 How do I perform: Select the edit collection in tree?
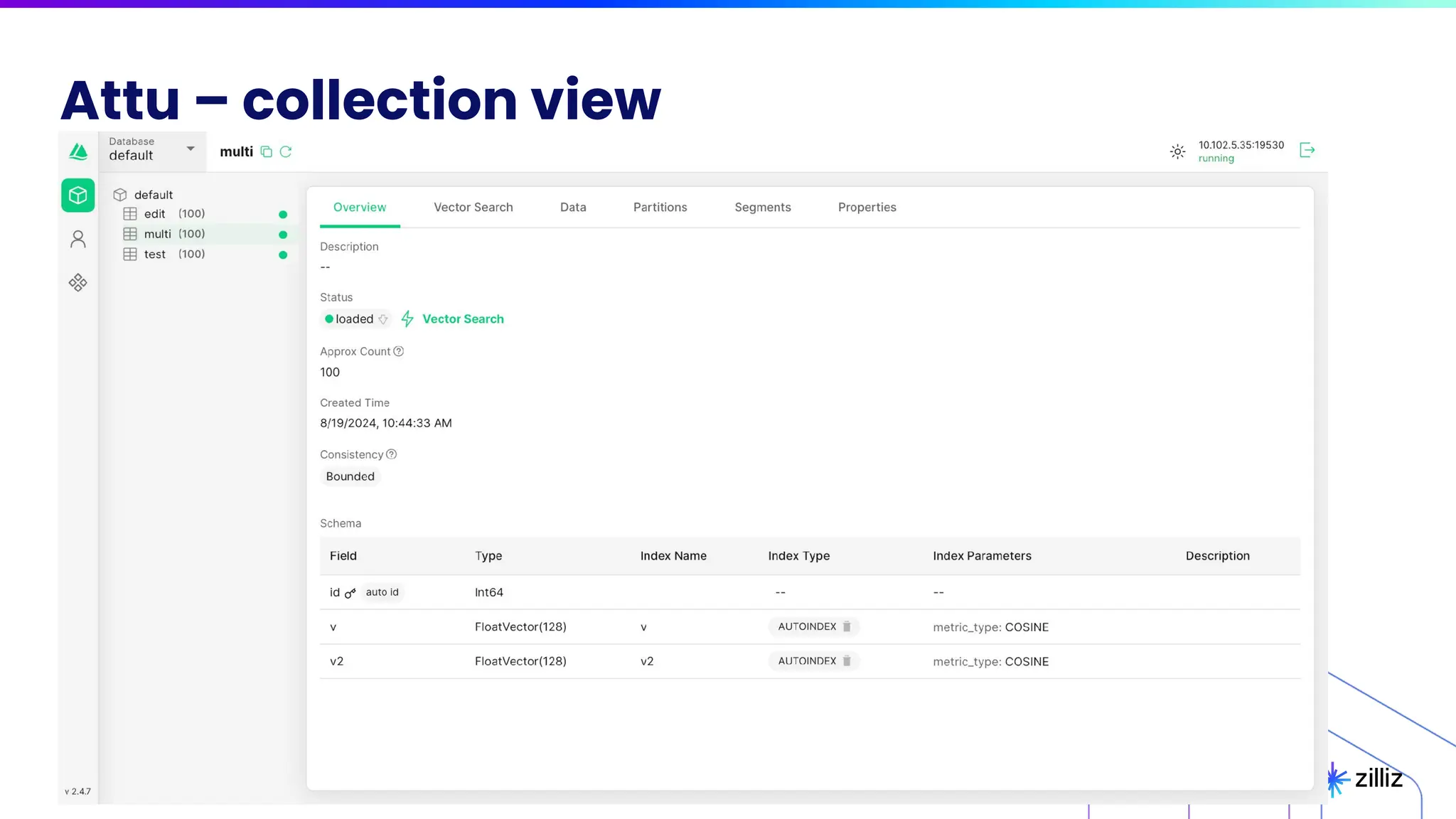point(155,214)
